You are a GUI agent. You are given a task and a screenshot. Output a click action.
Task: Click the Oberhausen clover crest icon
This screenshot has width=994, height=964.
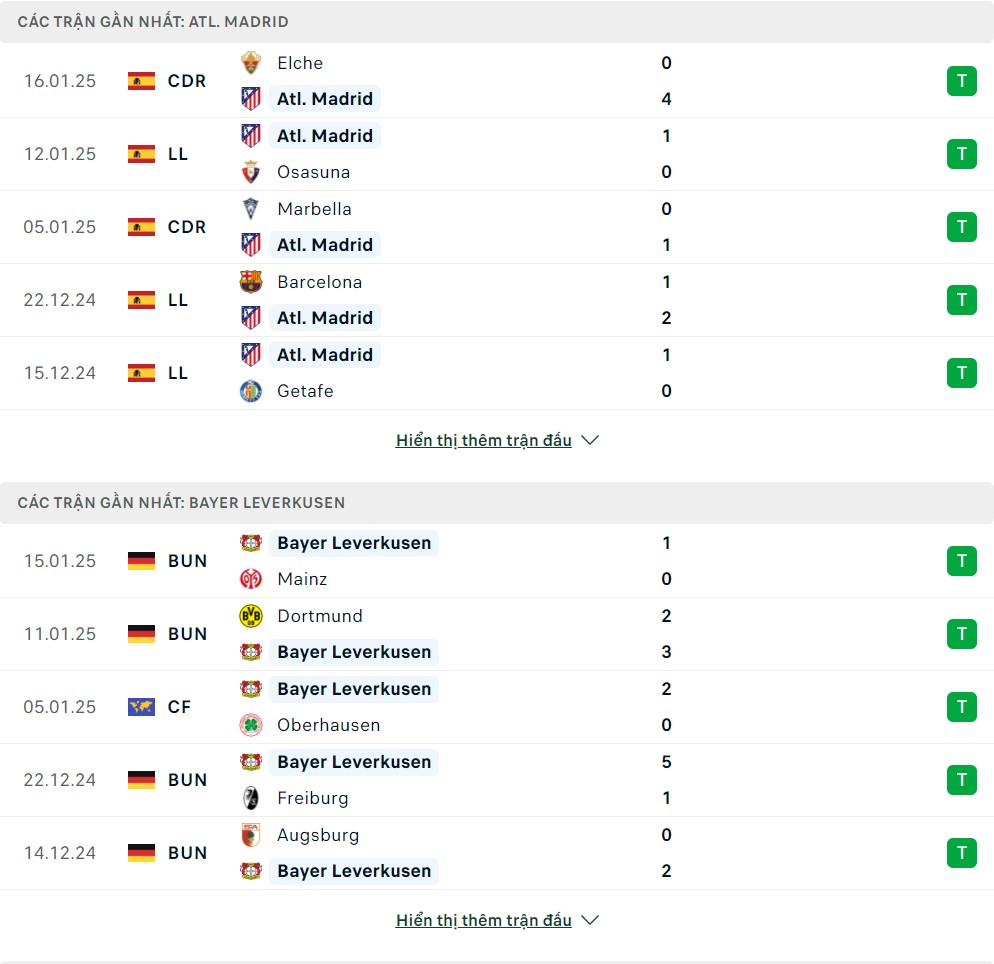click(250, 724)
